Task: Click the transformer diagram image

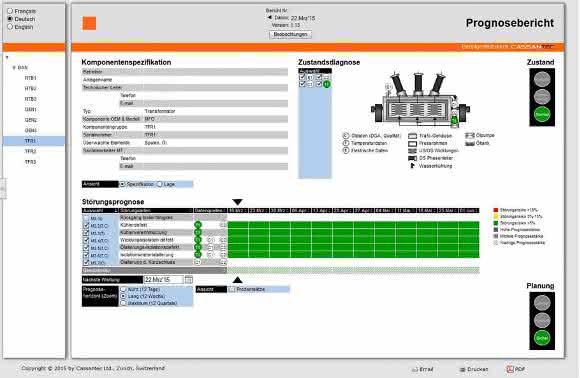Action: point(420,99)
